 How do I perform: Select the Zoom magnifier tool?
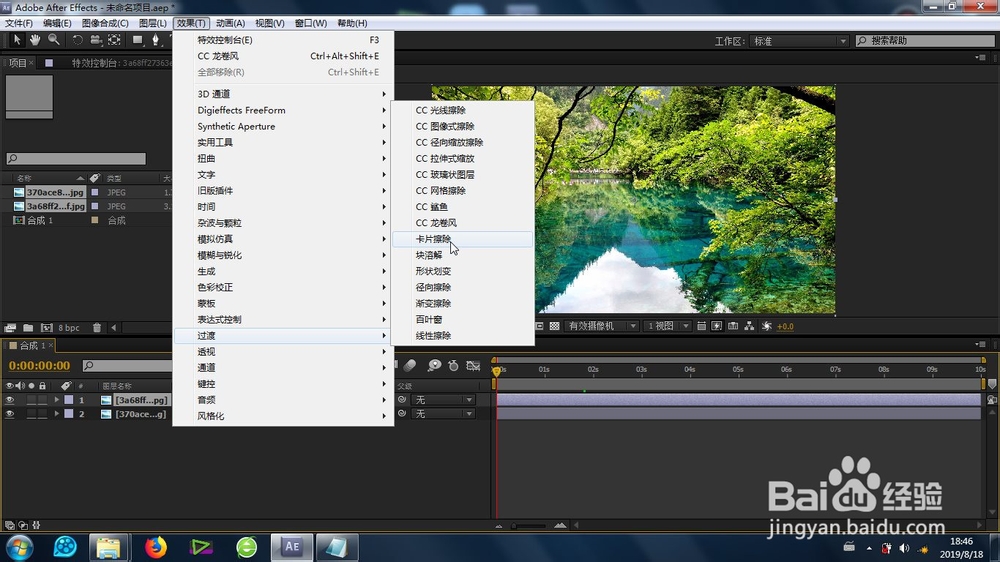tap(54, 40)
